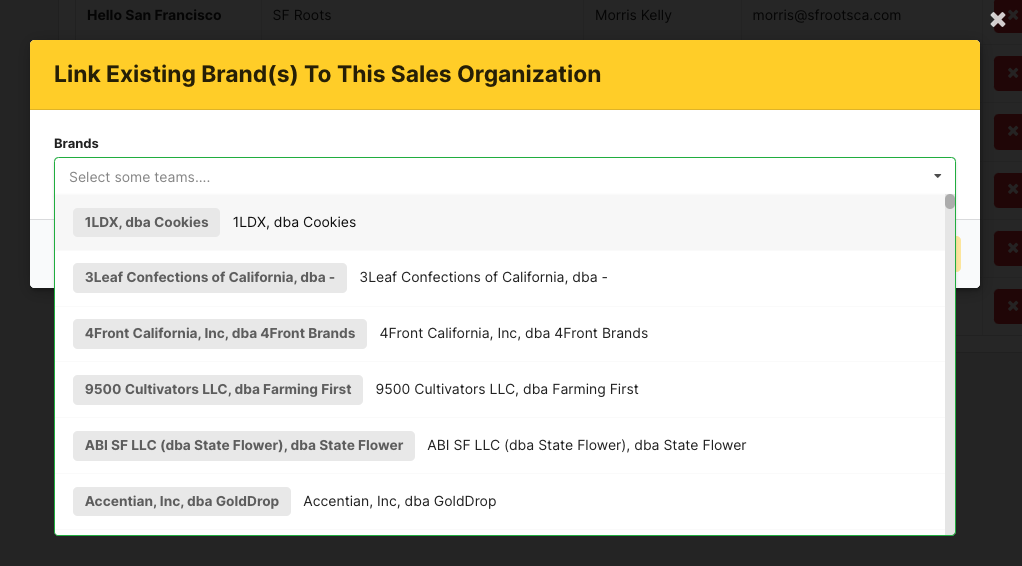Expand the Brands dropdown arrow
The height and width of the screenshot is (566, 1022).
coord(937,177)
